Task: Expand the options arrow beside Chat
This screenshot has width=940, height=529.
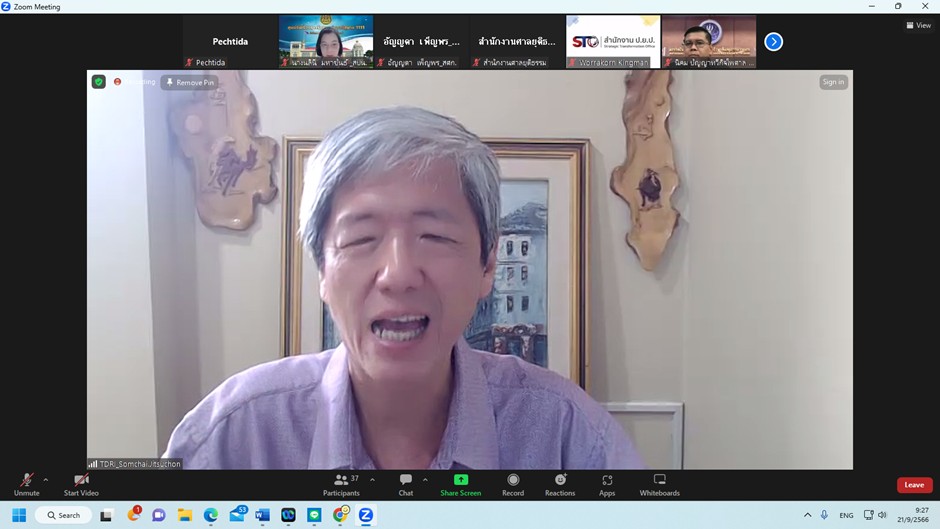Action: [425, 480]
